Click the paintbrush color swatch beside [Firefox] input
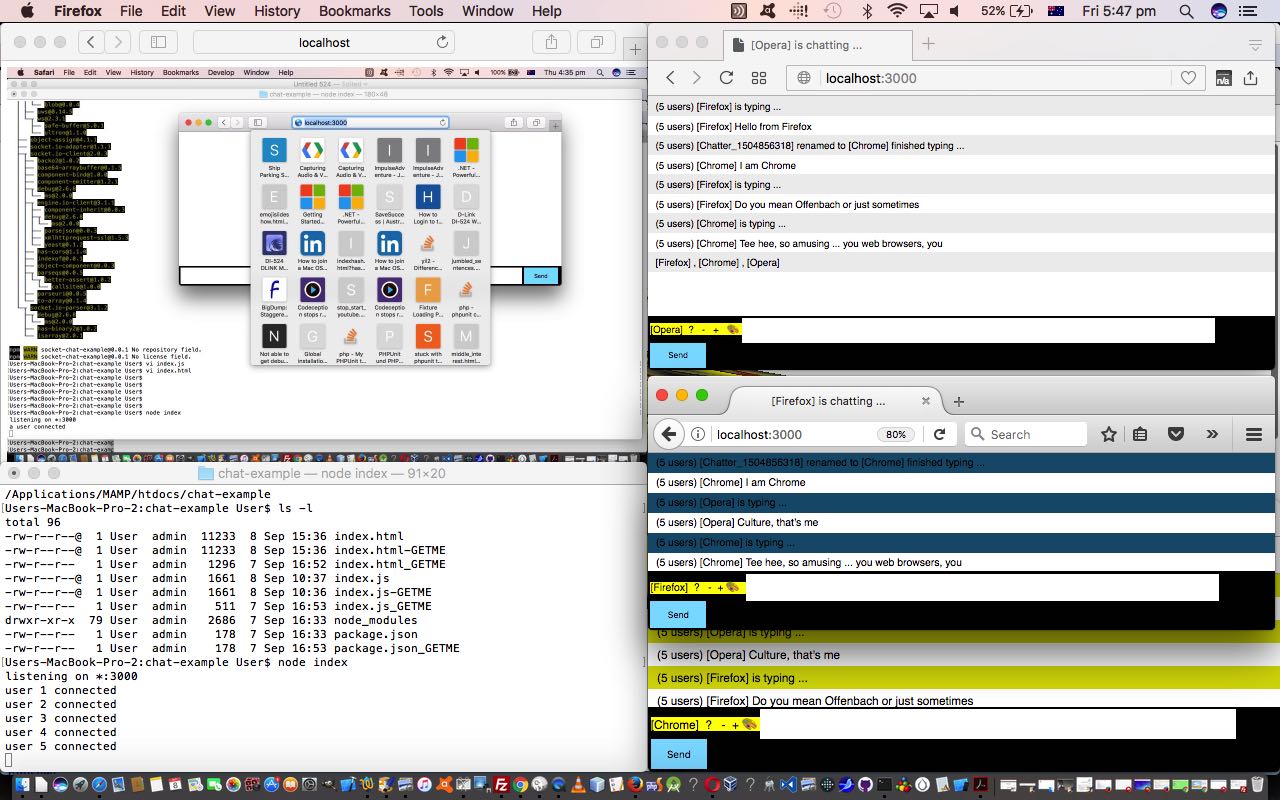 733,588
